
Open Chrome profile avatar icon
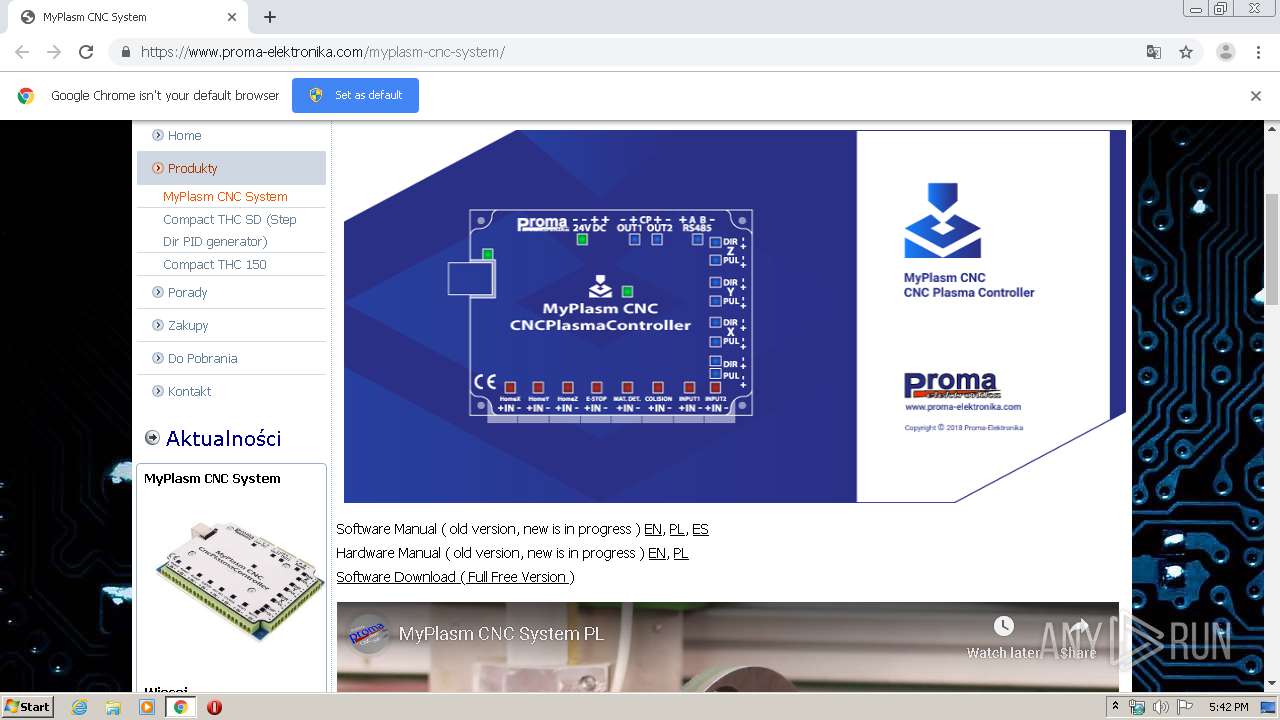coord(1225,52)
